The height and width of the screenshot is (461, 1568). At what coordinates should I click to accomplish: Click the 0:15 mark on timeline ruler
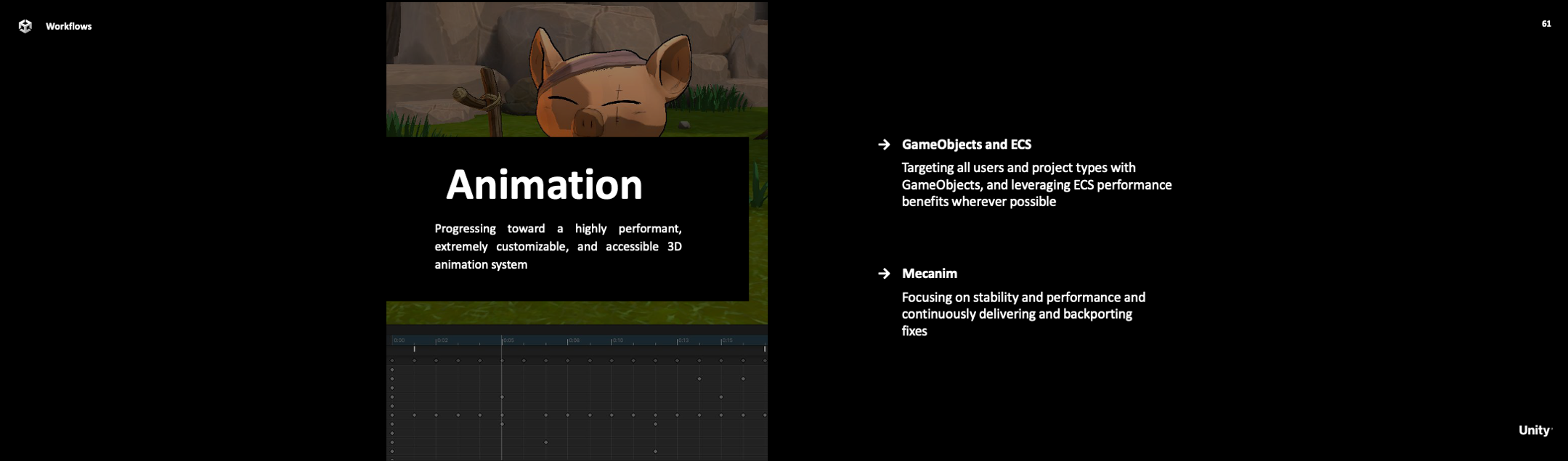pyautogui.click(x=726, y=340)
